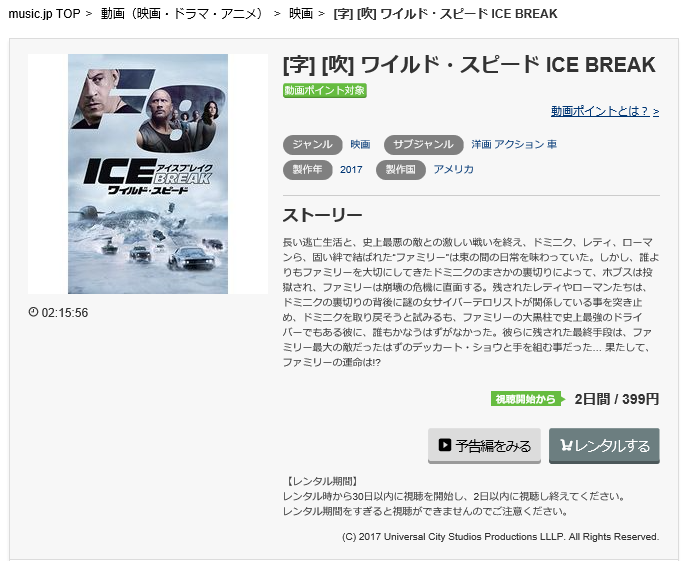681x561 pixels.
Task: Select the 映画 genre link
Action: point(360,145)
